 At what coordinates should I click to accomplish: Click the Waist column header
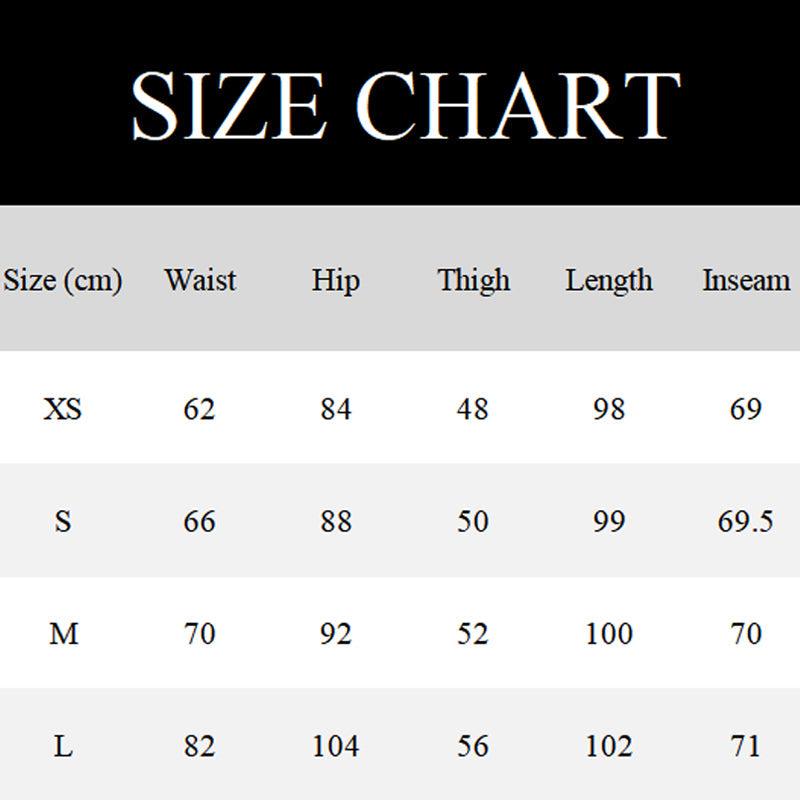(200, 280)
